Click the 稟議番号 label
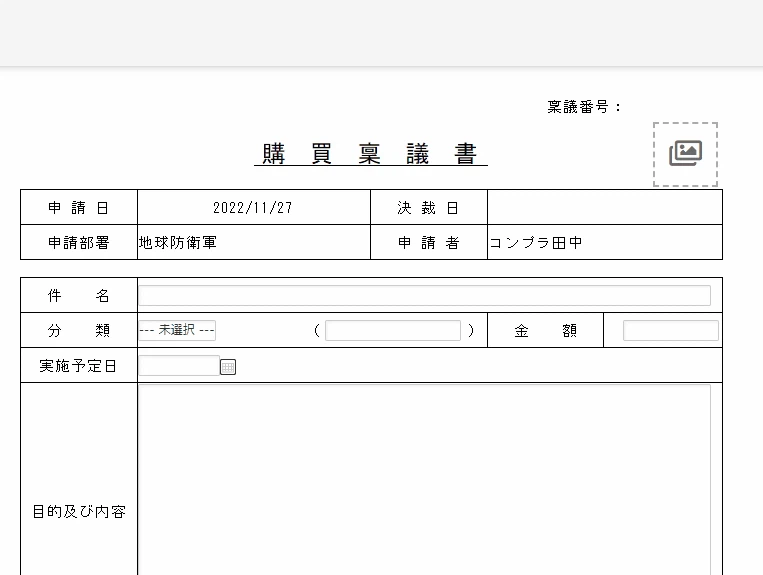The image size is (763, 575). coord(584,107)
